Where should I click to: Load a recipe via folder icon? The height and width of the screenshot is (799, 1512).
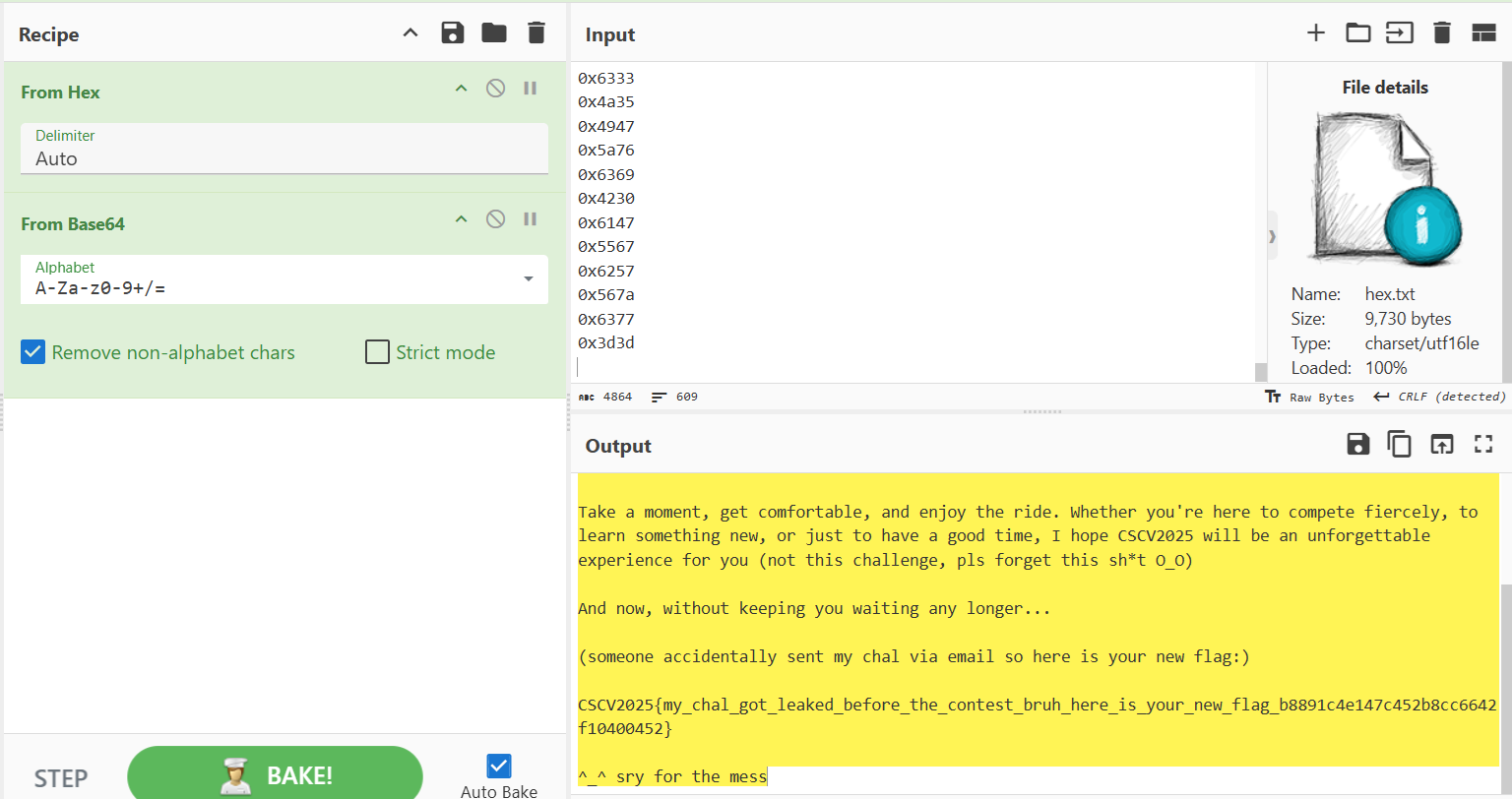494,33
